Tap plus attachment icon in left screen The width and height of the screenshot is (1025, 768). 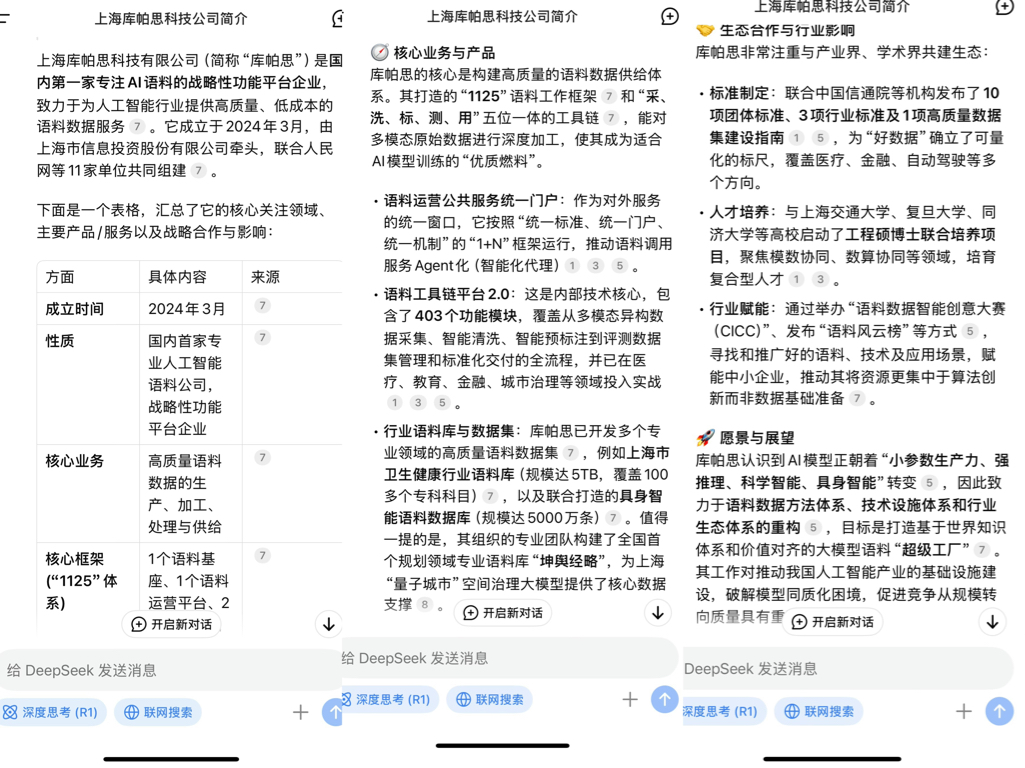(x=300, y=712)
